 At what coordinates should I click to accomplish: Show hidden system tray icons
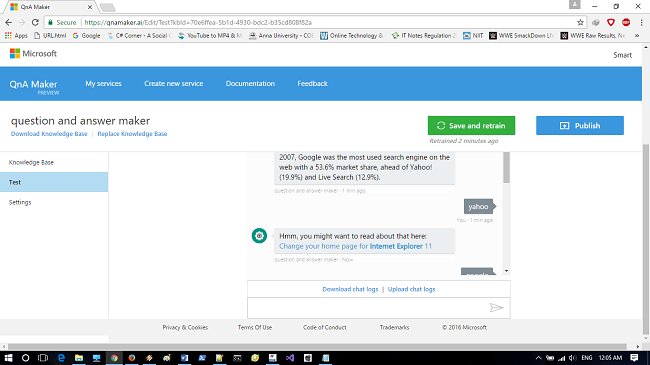click(538, 358)
